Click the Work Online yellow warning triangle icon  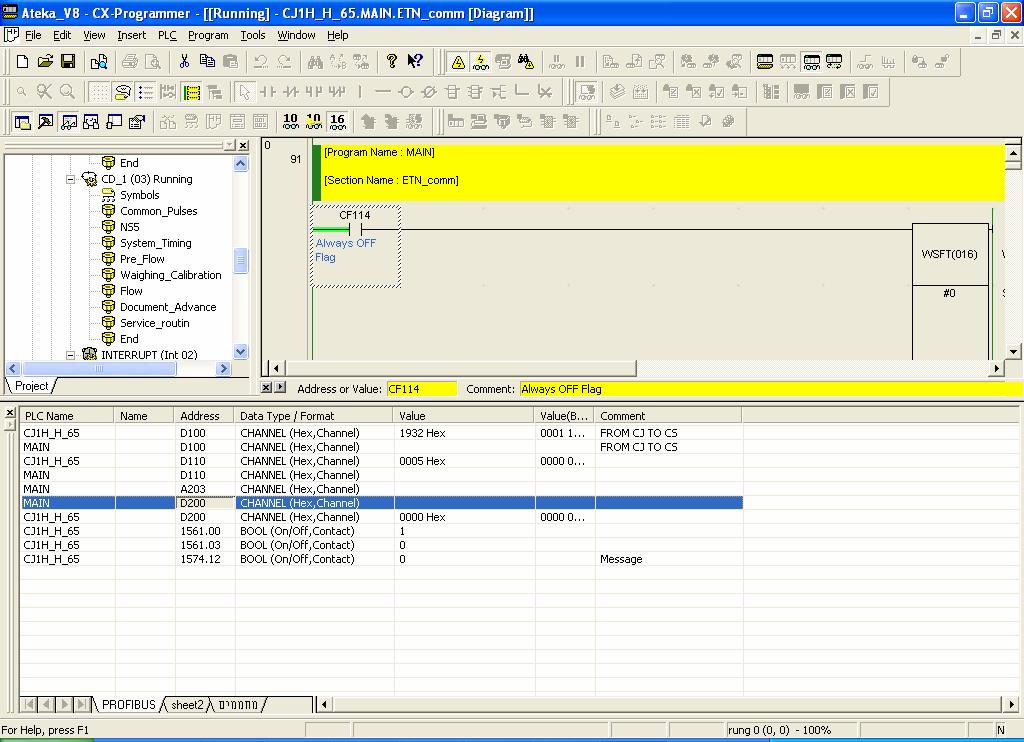pos(458,62)
